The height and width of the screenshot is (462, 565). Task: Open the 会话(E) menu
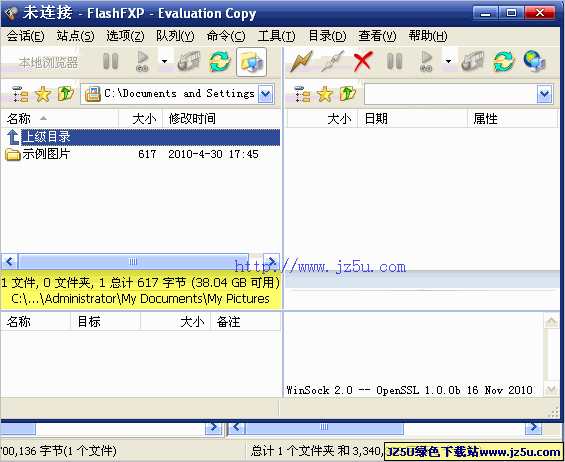click(25, 36)
